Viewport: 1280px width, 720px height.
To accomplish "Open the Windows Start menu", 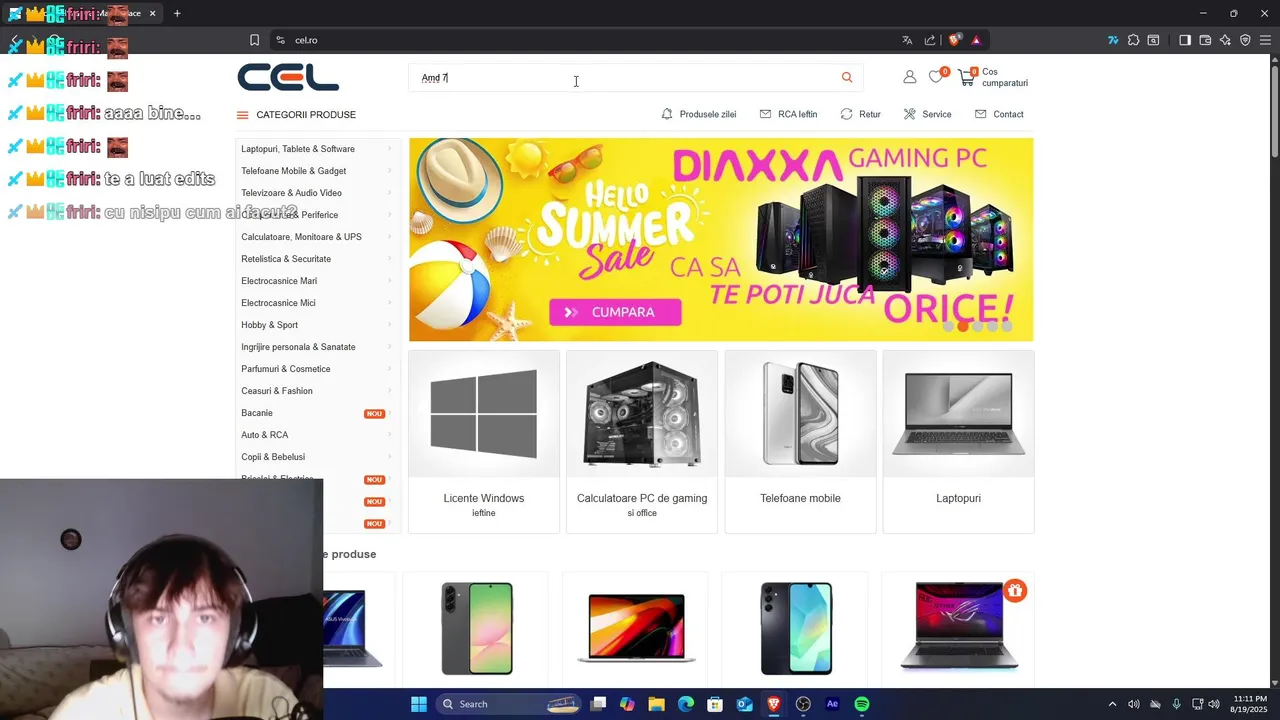I will (419, 704).
